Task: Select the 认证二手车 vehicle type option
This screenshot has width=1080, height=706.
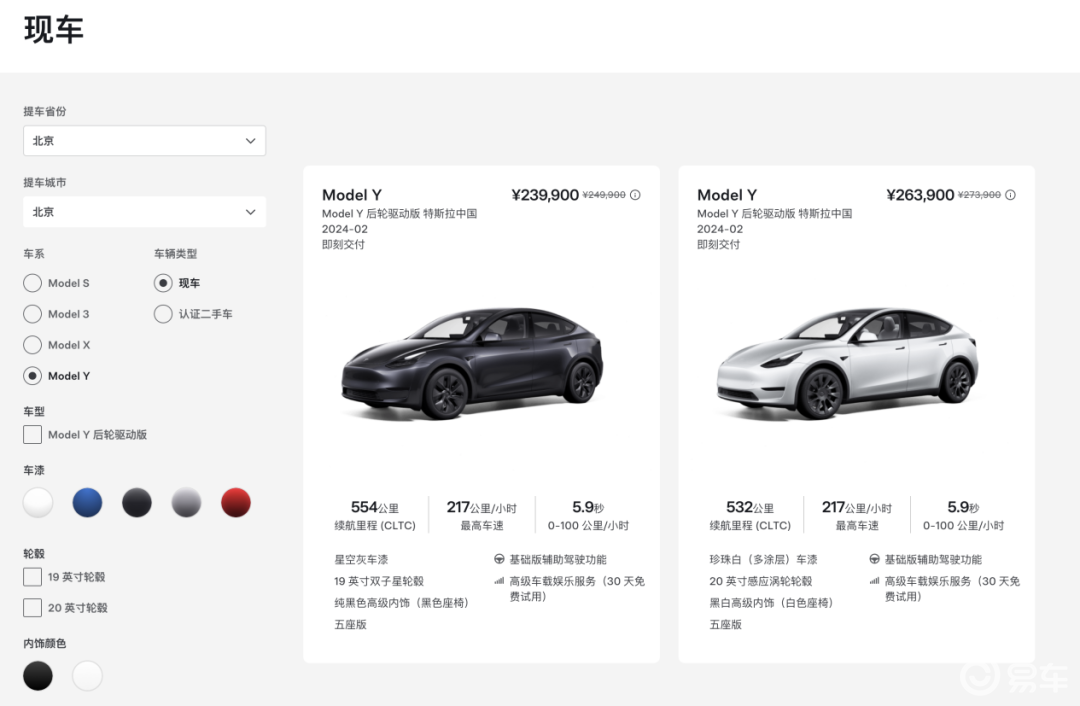Action: (x=163, y=314)
